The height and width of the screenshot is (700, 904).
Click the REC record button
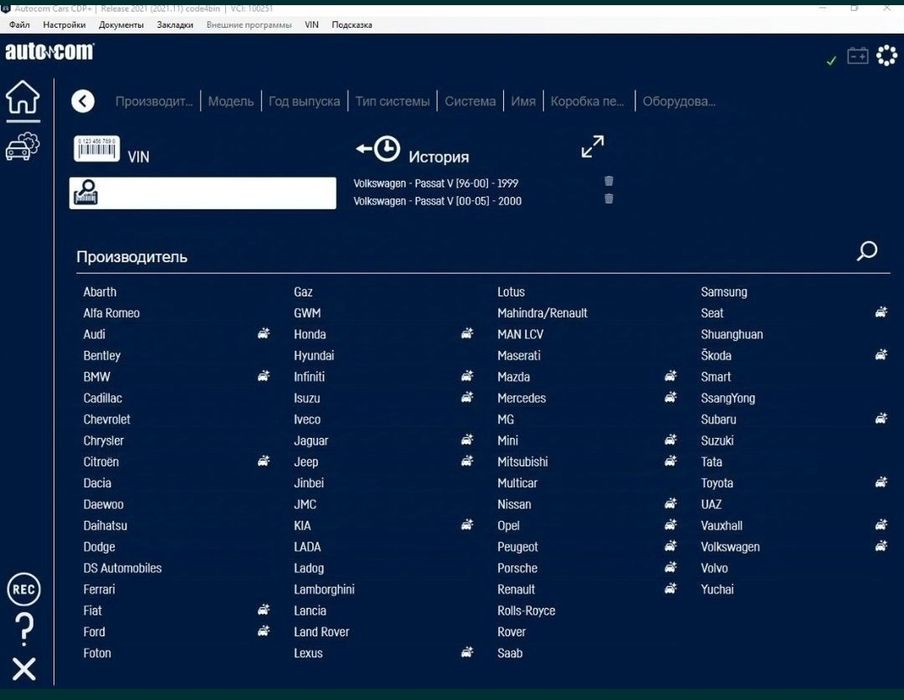[24, 589]
